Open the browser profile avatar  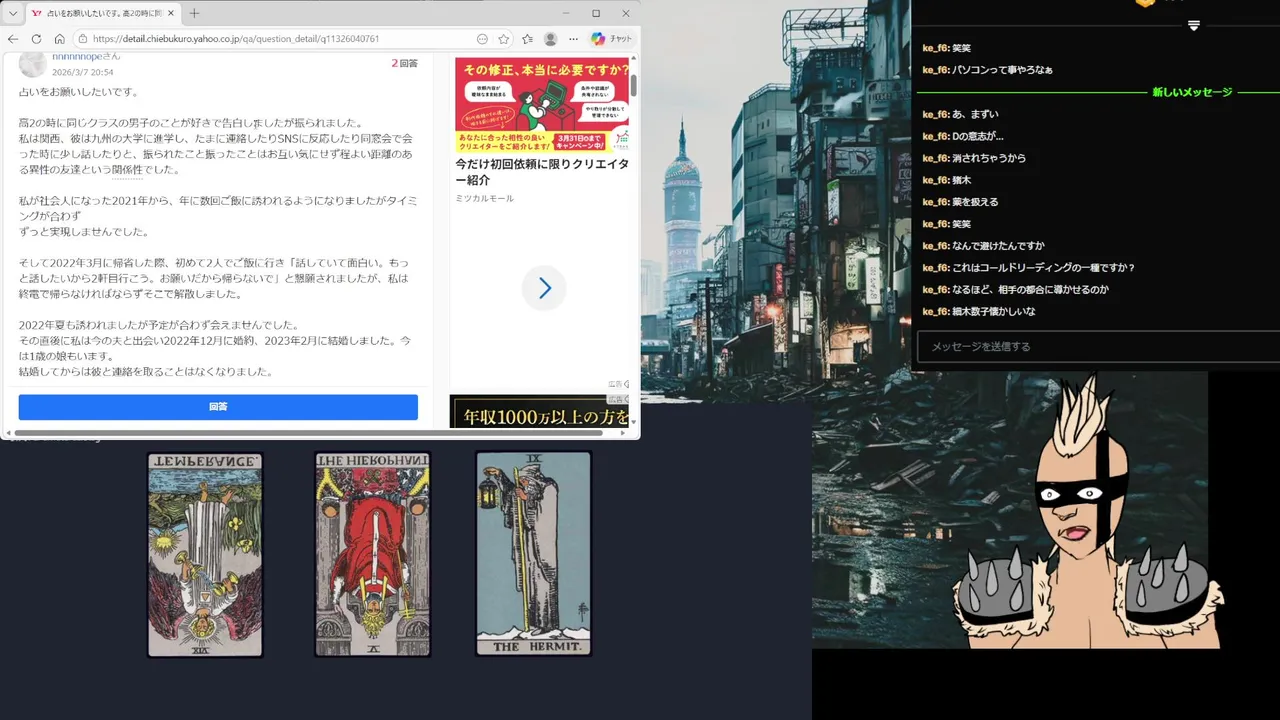tap(550, 39)
